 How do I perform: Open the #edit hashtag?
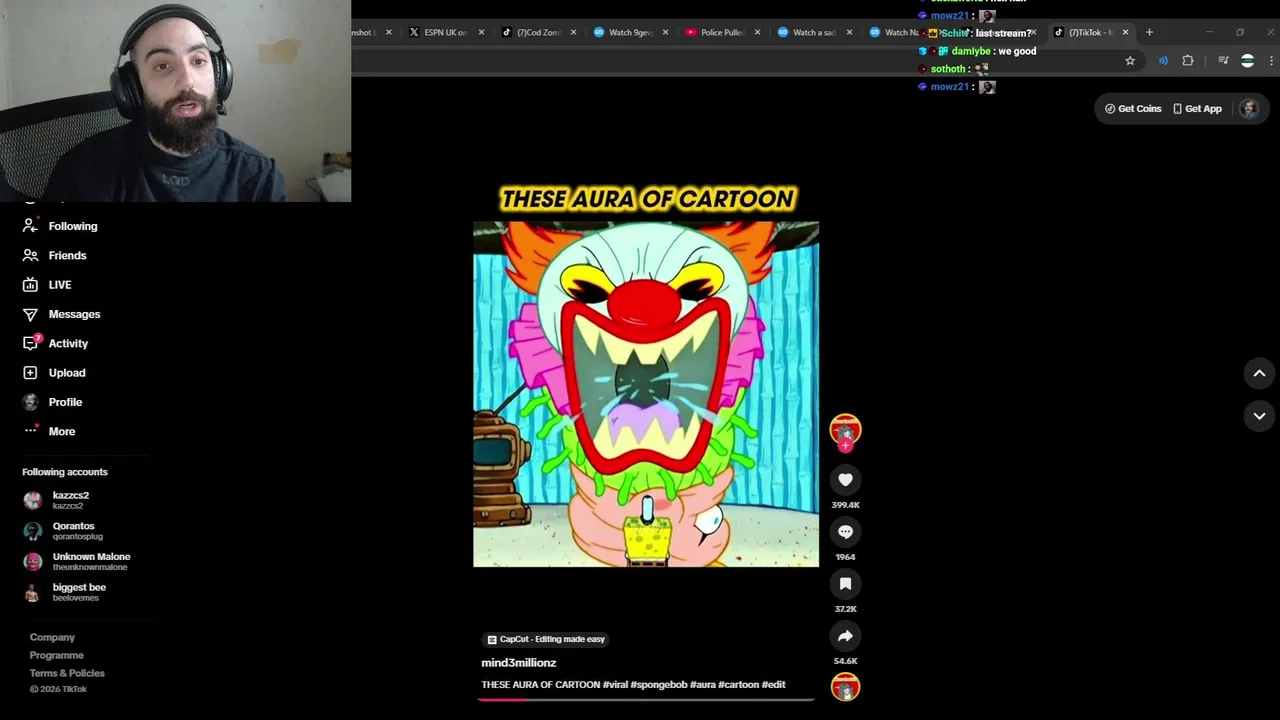[773, 685]
